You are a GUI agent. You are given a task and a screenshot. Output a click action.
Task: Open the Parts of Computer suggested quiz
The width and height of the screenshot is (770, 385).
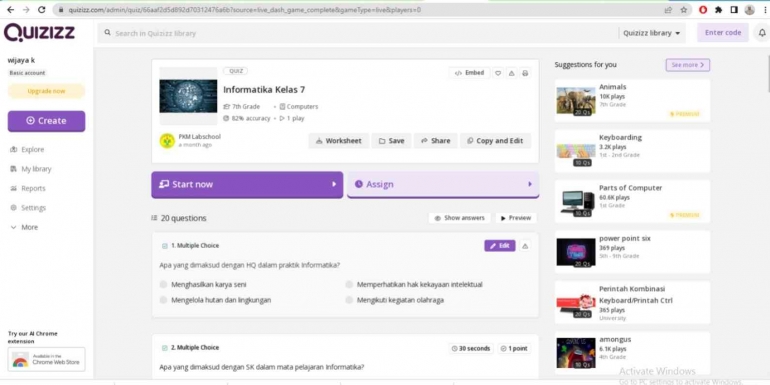point(632,202)
